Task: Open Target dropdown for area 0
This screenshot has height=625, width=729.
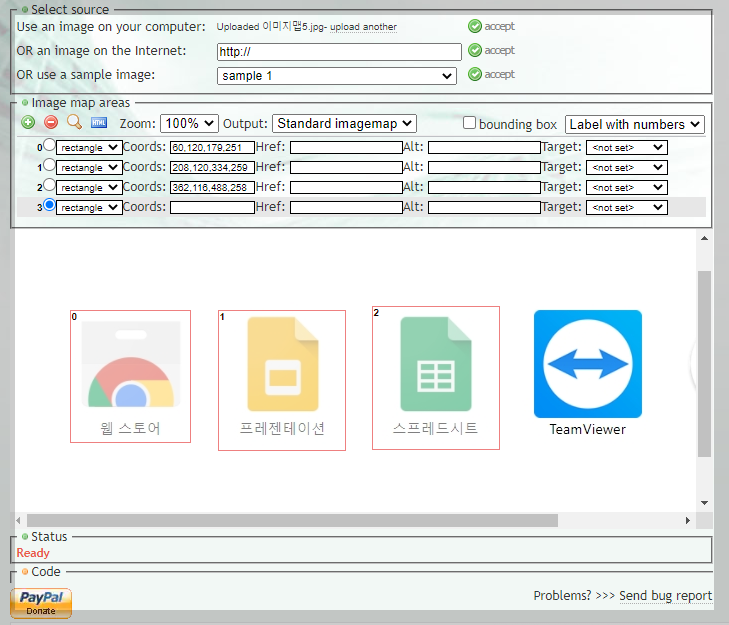Action: coord(627,148)
